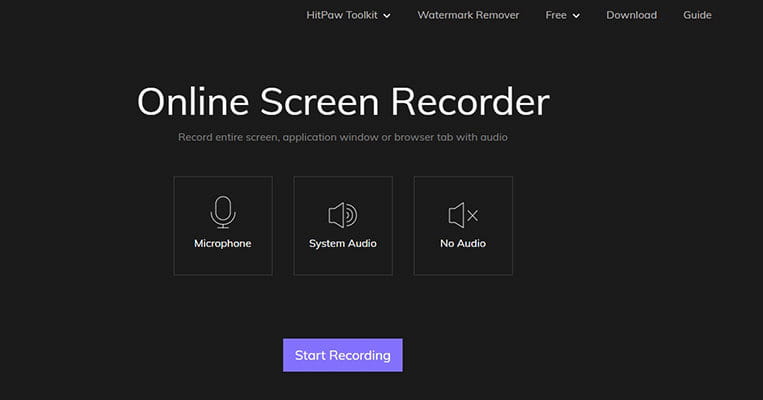The height and width of the screenshot is (400, 763).
Task: Click the Online Screen Recorder heading
Action: coord(343,102)
